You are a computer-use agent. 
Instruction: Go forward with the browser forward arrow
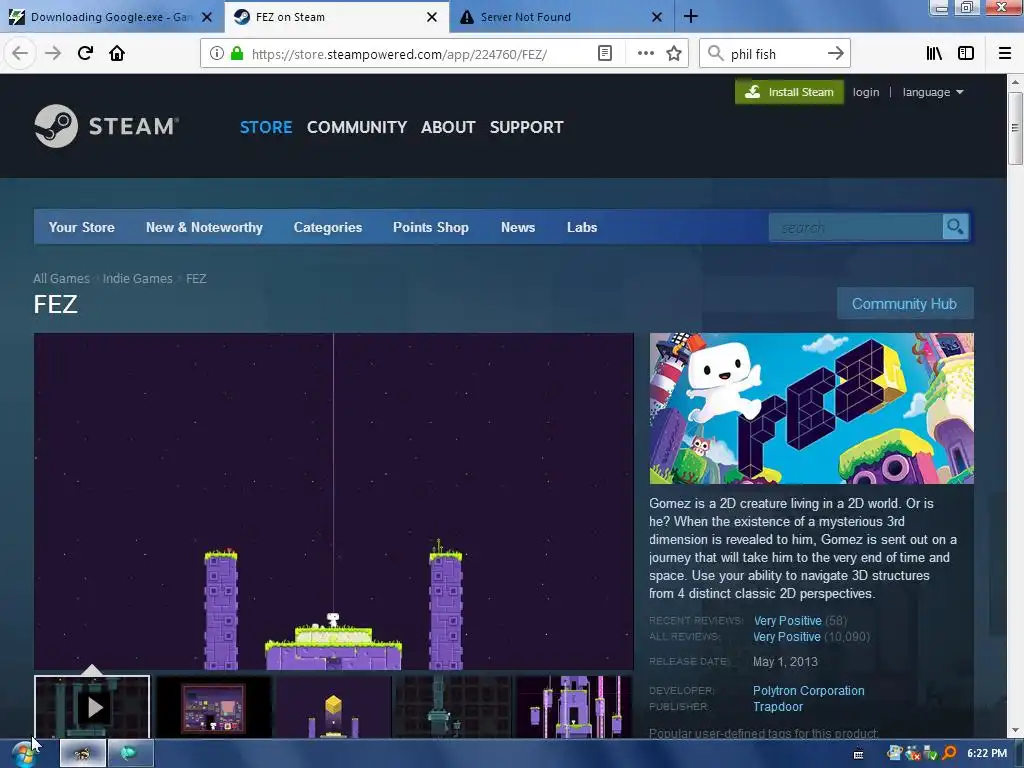point(53,53)
